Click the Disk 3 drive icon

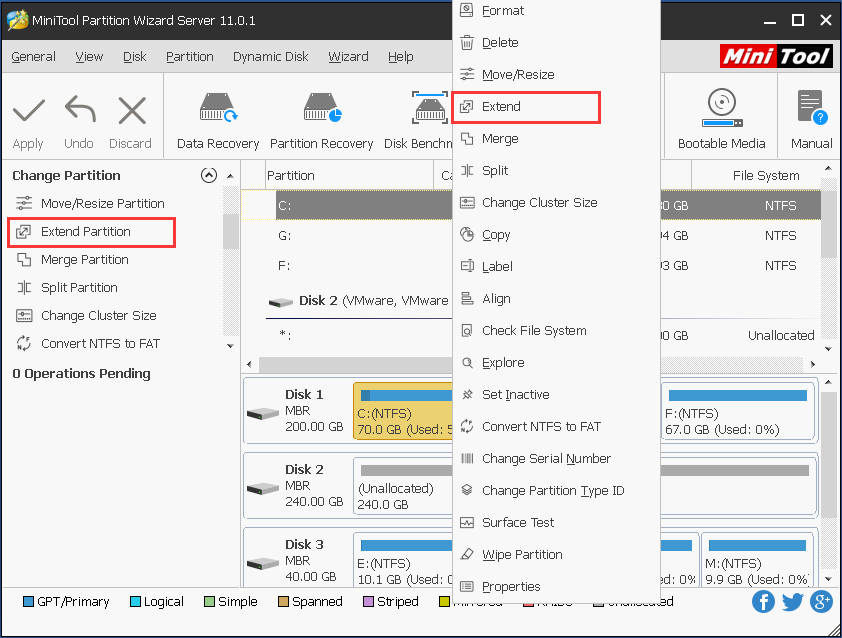tap(263, 563)
